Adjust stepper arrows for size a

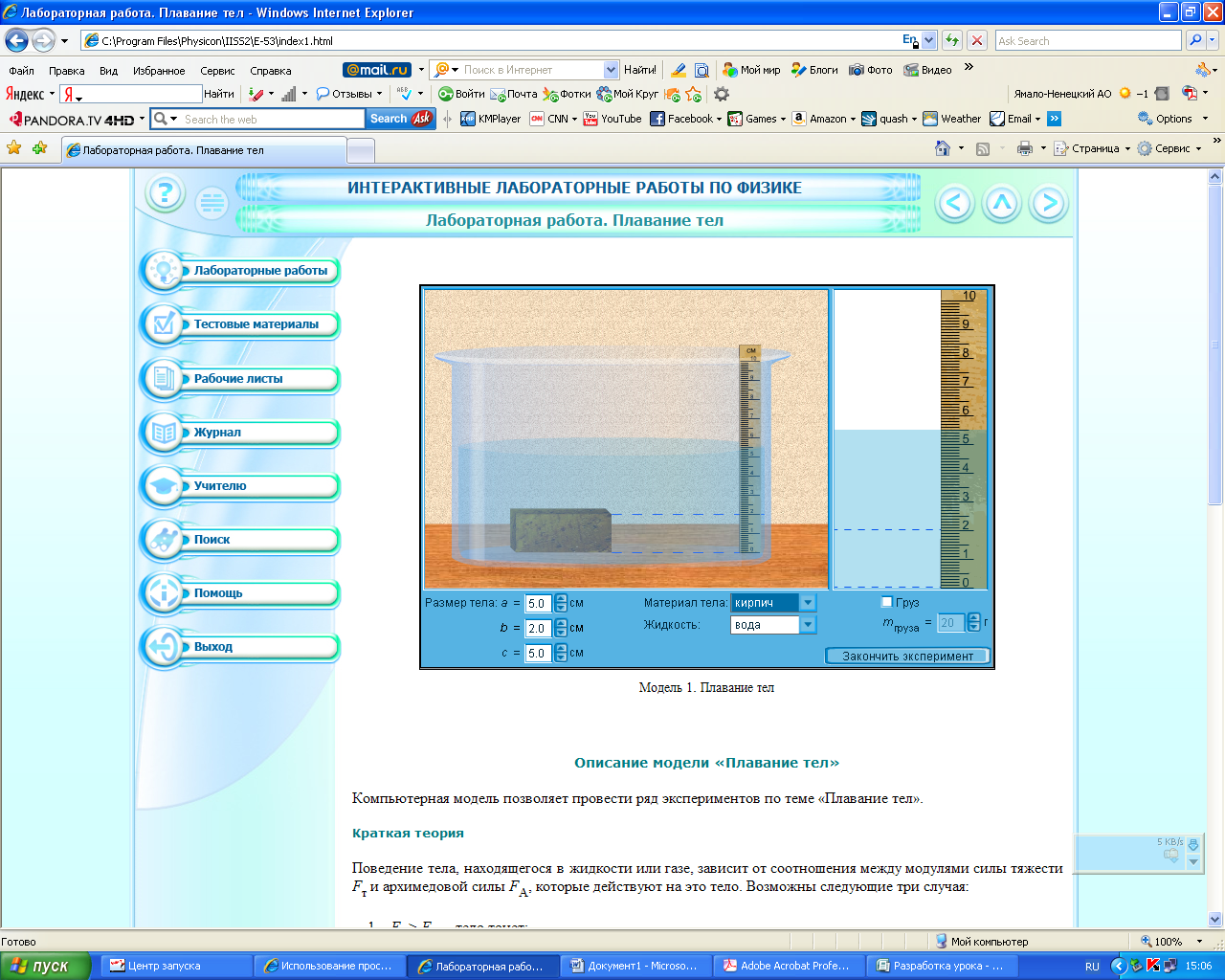[561, 604]
